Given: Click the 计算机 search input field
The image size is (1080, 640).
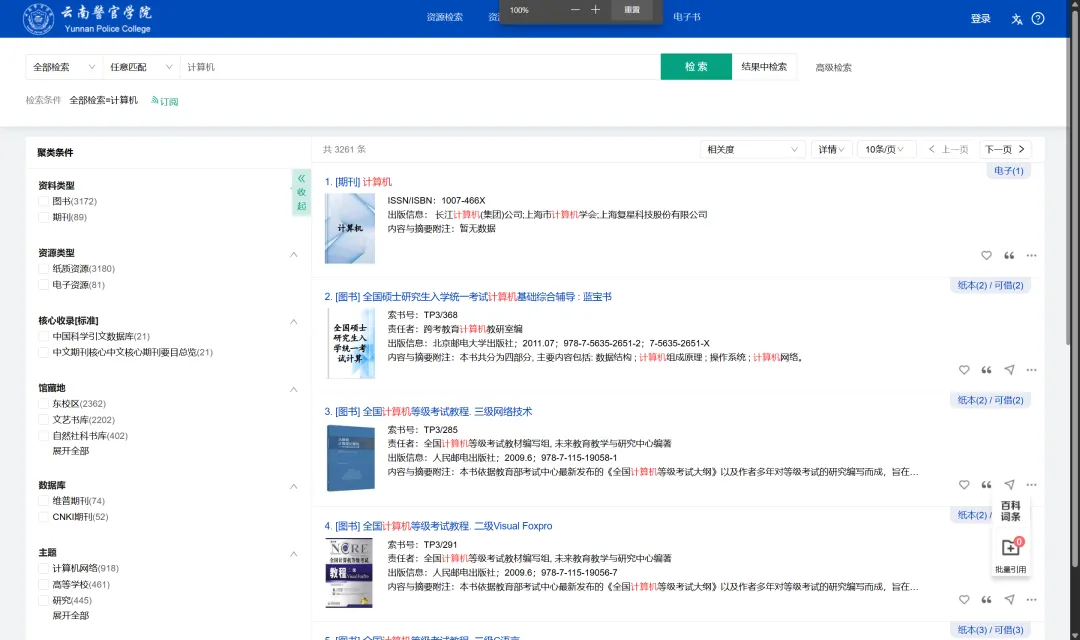Looking at the screenshot, I should click(x=400, y=66).
